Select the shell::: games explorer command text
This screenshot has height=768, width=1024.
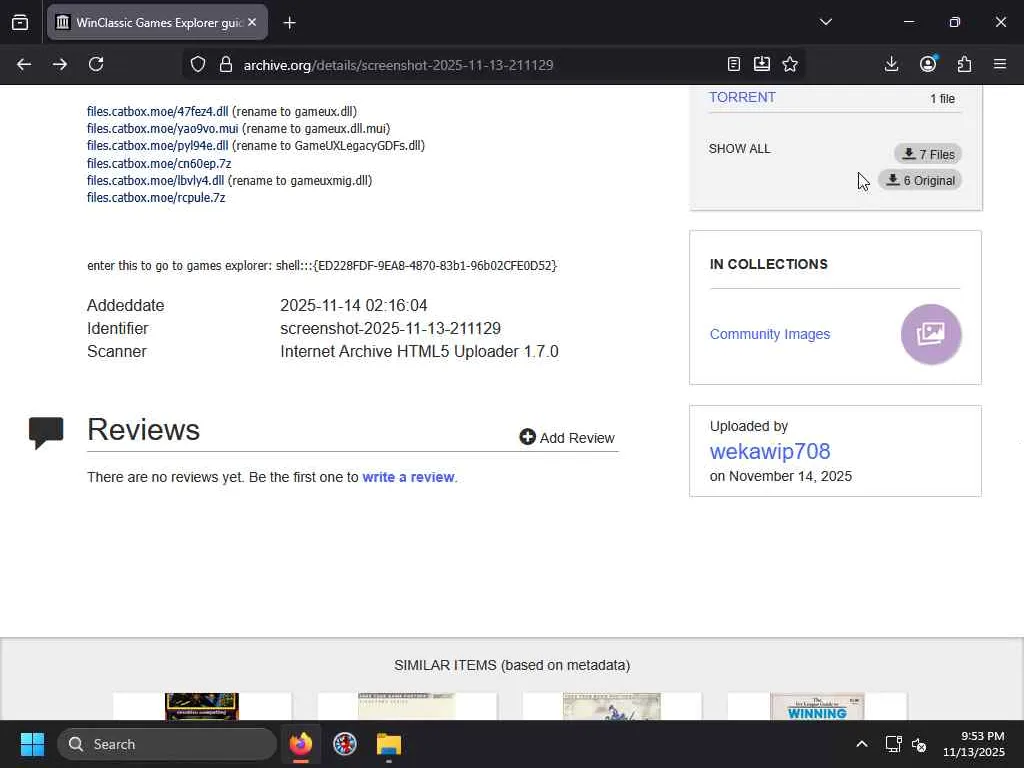417,266
